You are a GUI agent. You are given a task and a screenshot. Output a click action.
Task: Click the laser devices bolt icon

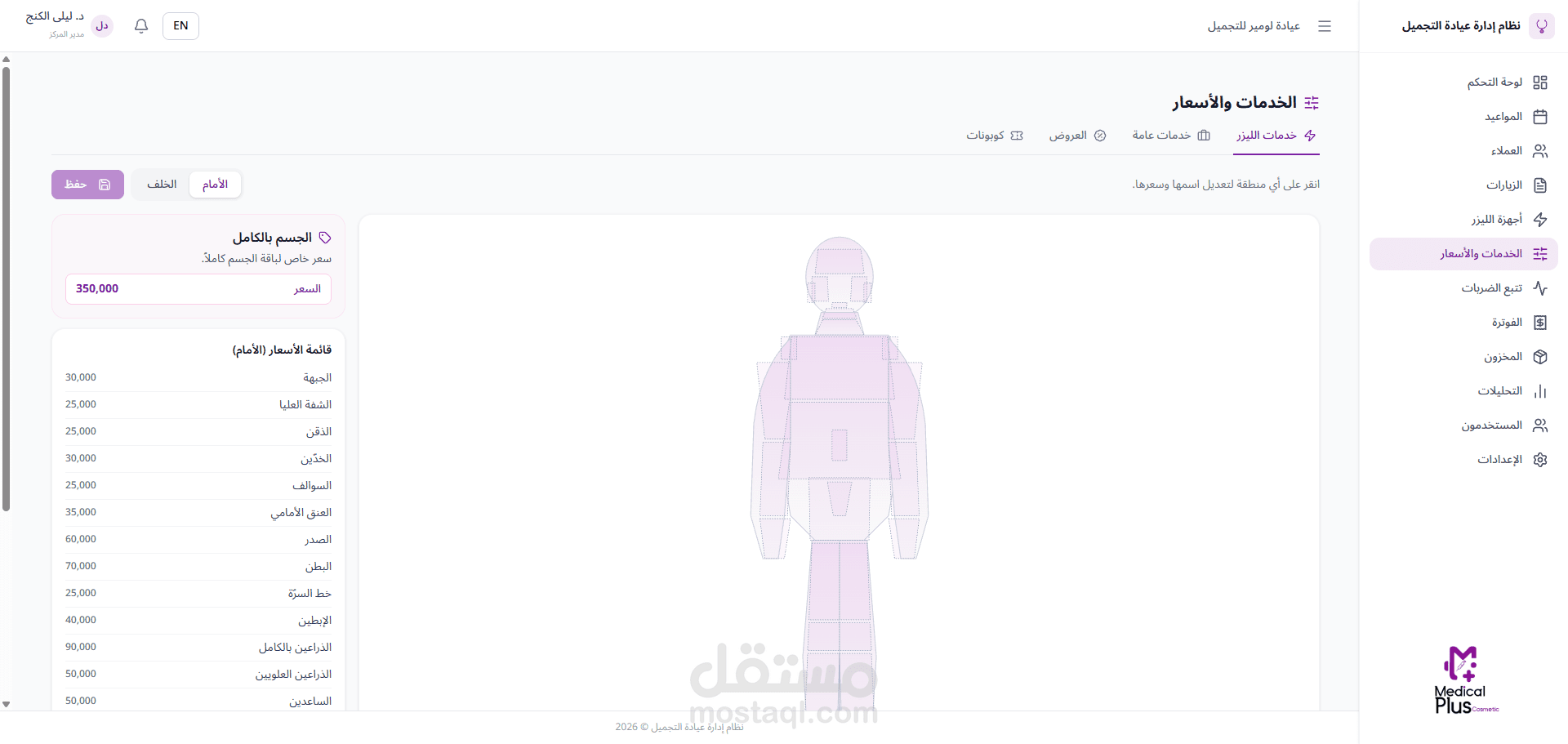1540,220
